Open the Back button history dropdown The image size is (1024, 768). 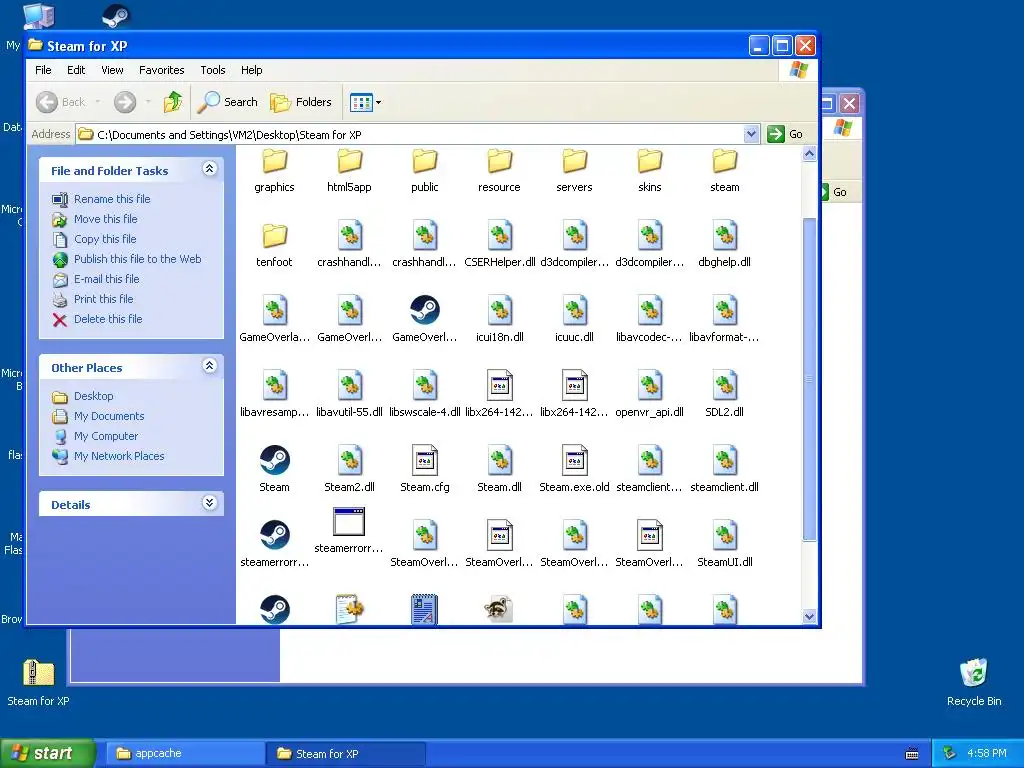pos(98,102)
